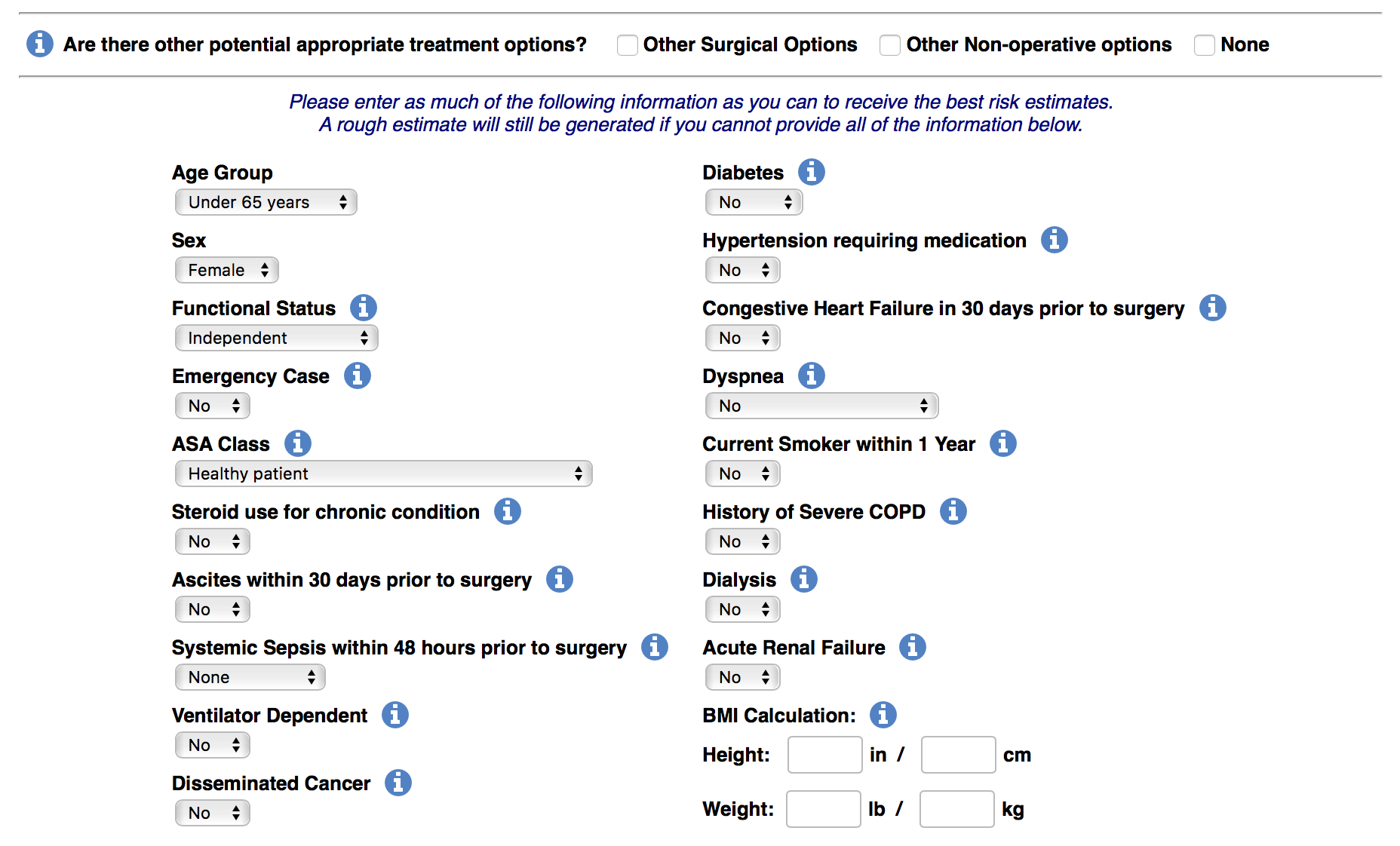
Task: Show info for Functional Status
Action: tap(364, 308)
